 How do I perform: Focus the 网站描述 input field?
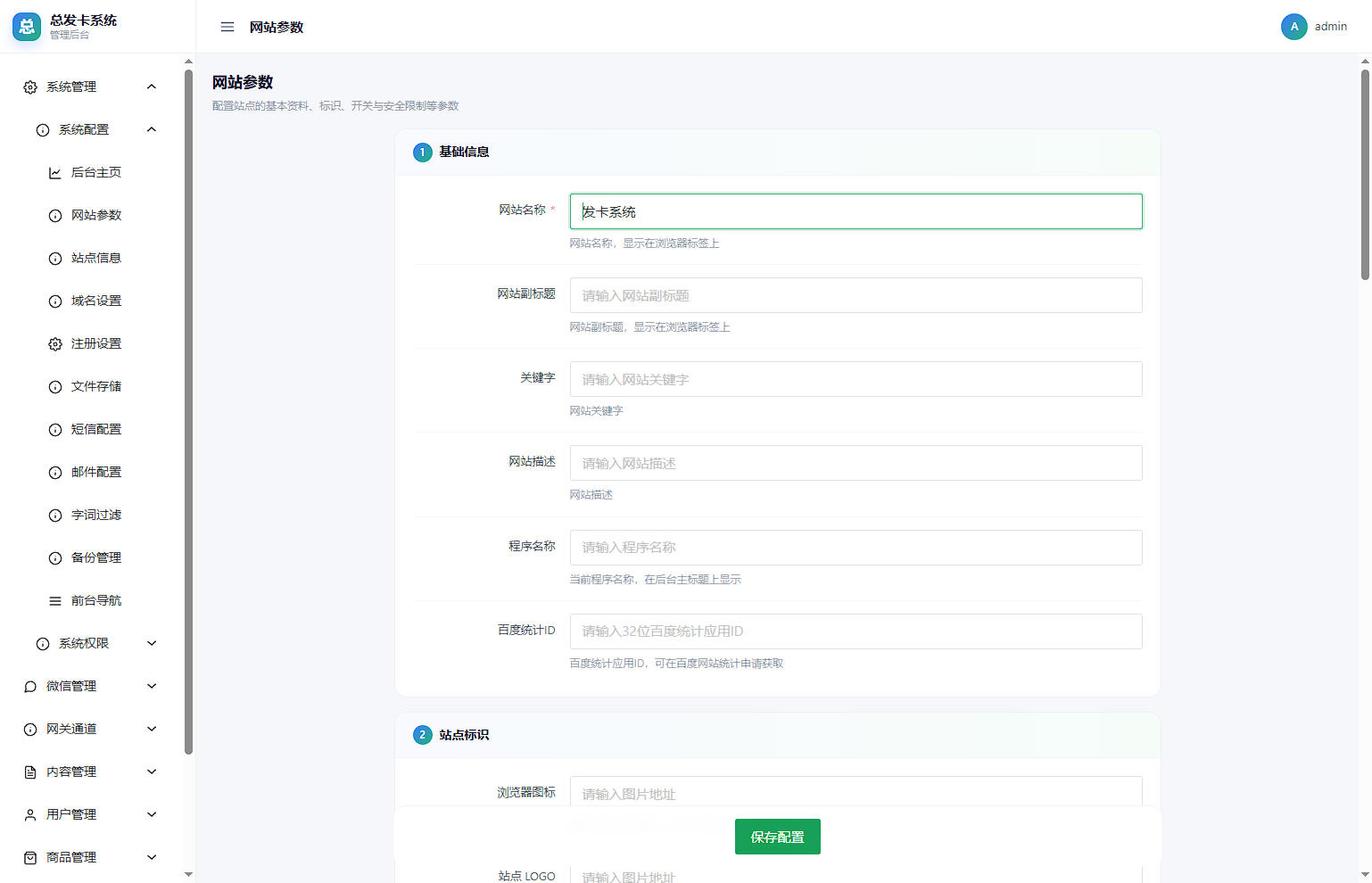(855, 463)
